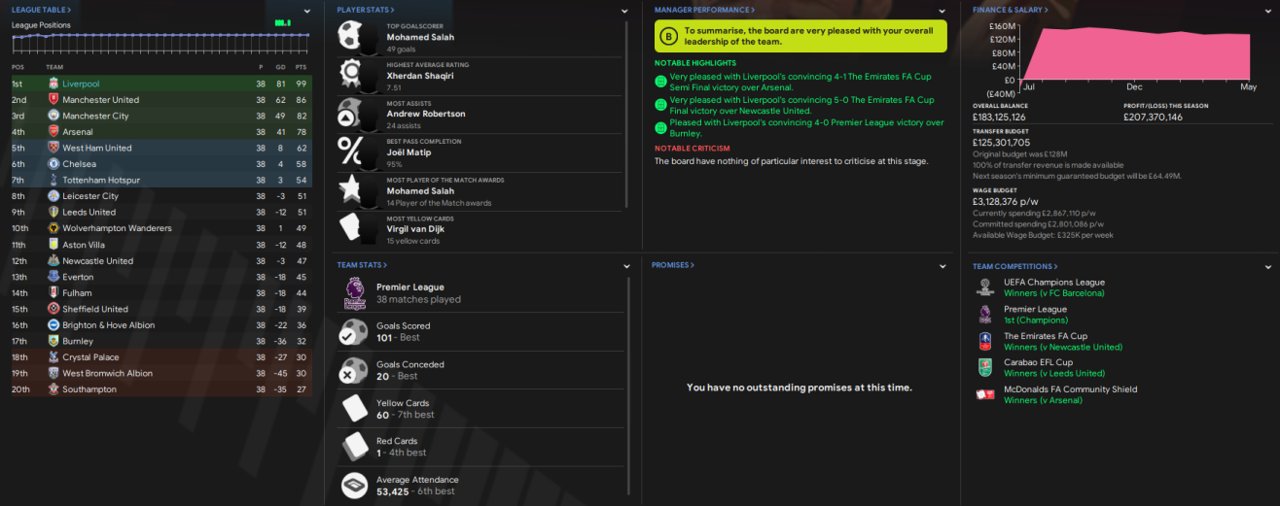The width and height of the screenshot is (1280, 506).
Task: Select Joël Matip player name
Action: [x=409, y=152]
